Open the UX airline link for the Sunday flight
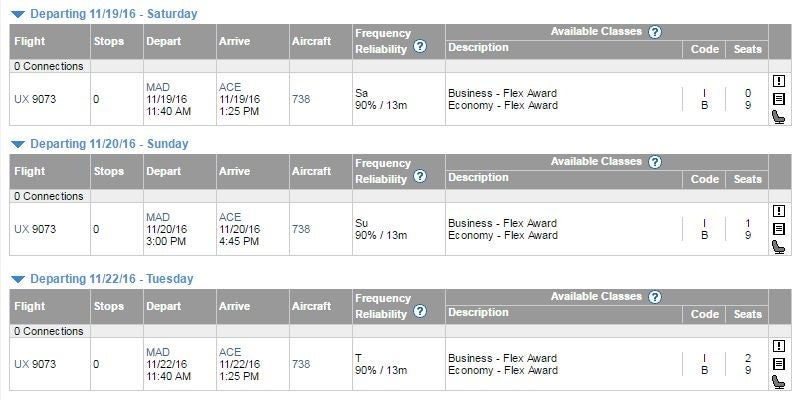The height and width of the screenshot is (400, 800). click(x=21, y=229)
